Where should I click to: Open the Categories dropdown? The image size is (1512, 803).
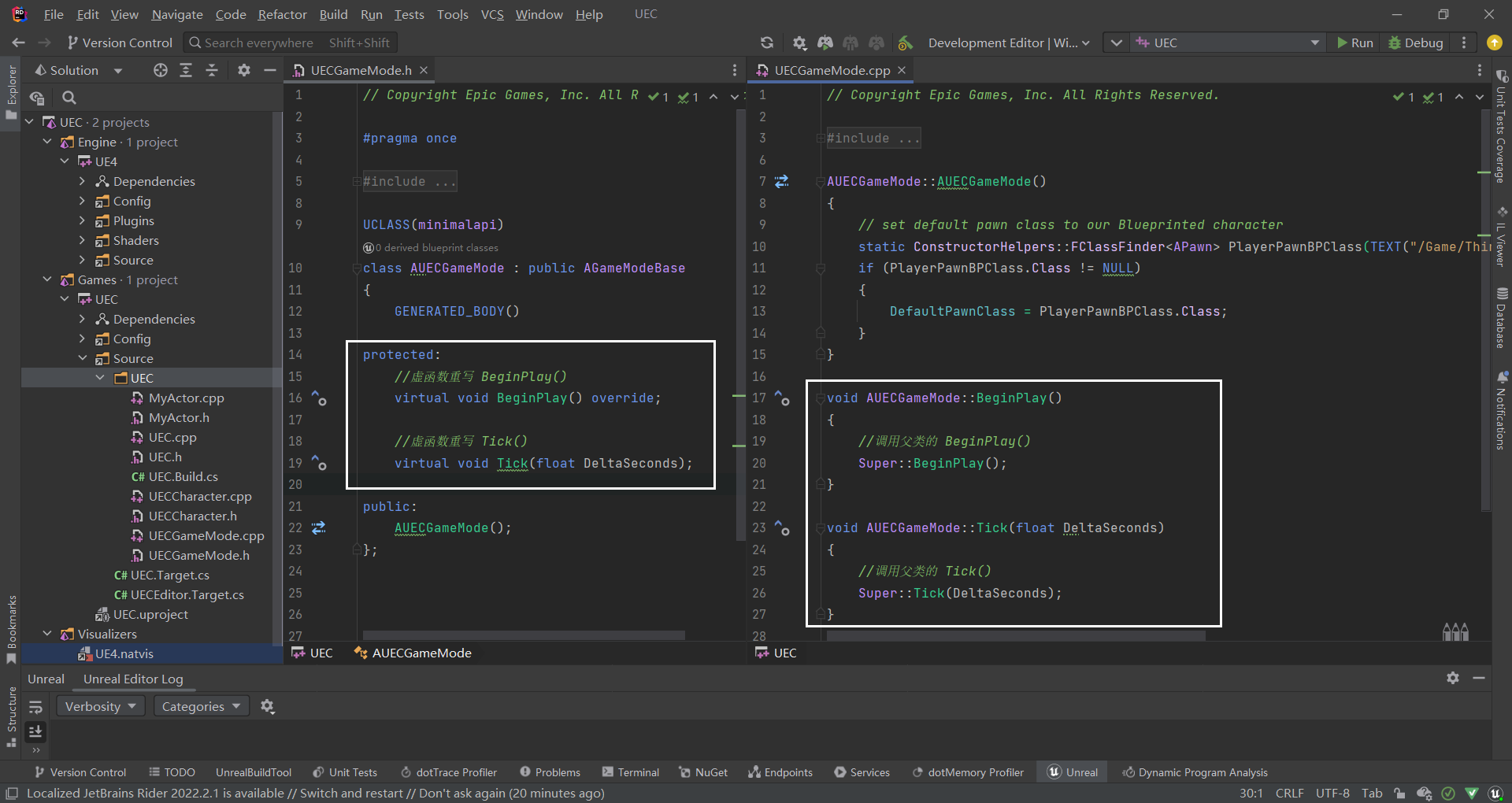tap(201, 707)
